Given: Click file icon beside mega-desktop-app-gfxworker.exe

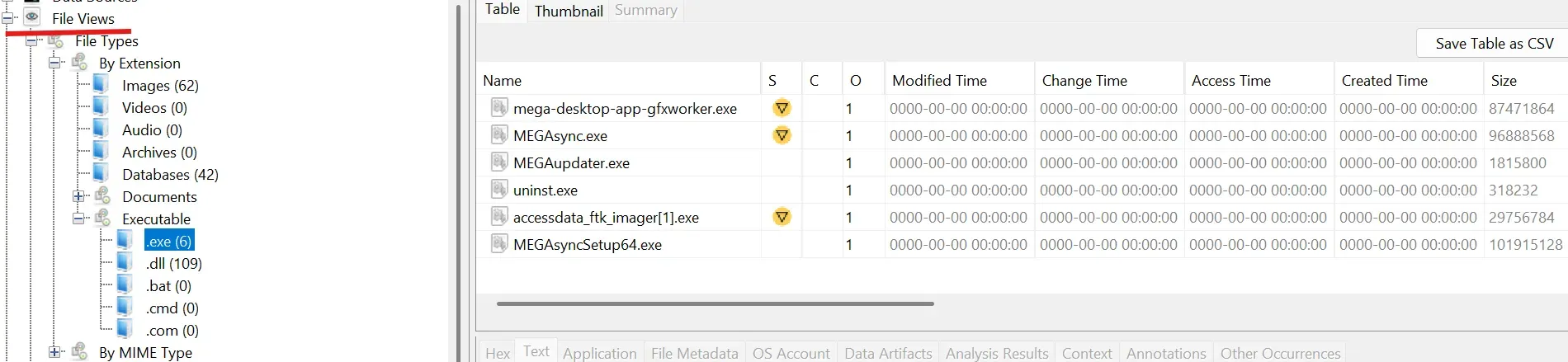Looking at the screenshot, I should click(499, 107).
